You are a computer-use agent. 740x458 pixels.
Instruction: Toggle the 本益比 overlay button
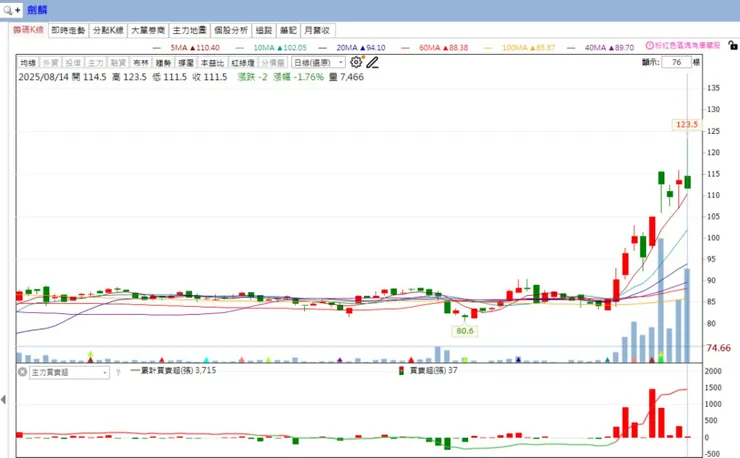coord(212,63)
